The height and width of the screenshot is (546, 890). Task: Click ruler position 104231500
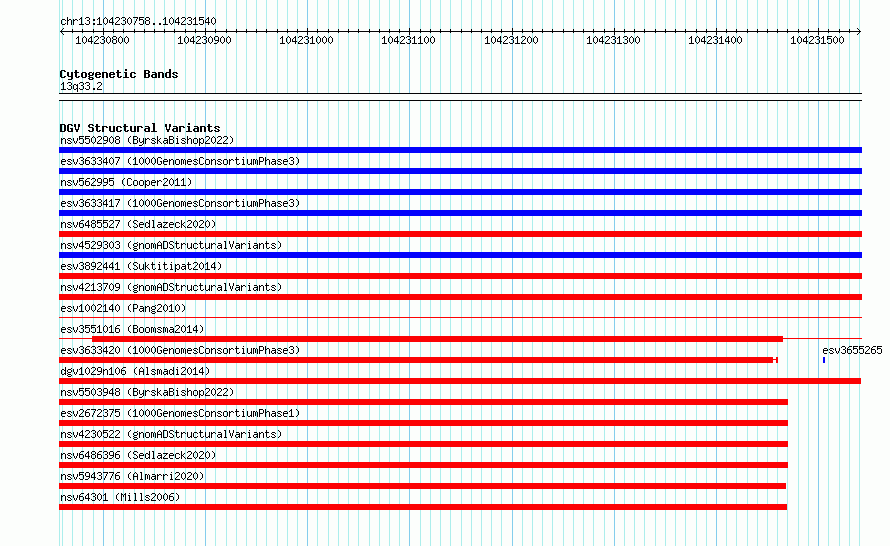(x=817, y=40)
